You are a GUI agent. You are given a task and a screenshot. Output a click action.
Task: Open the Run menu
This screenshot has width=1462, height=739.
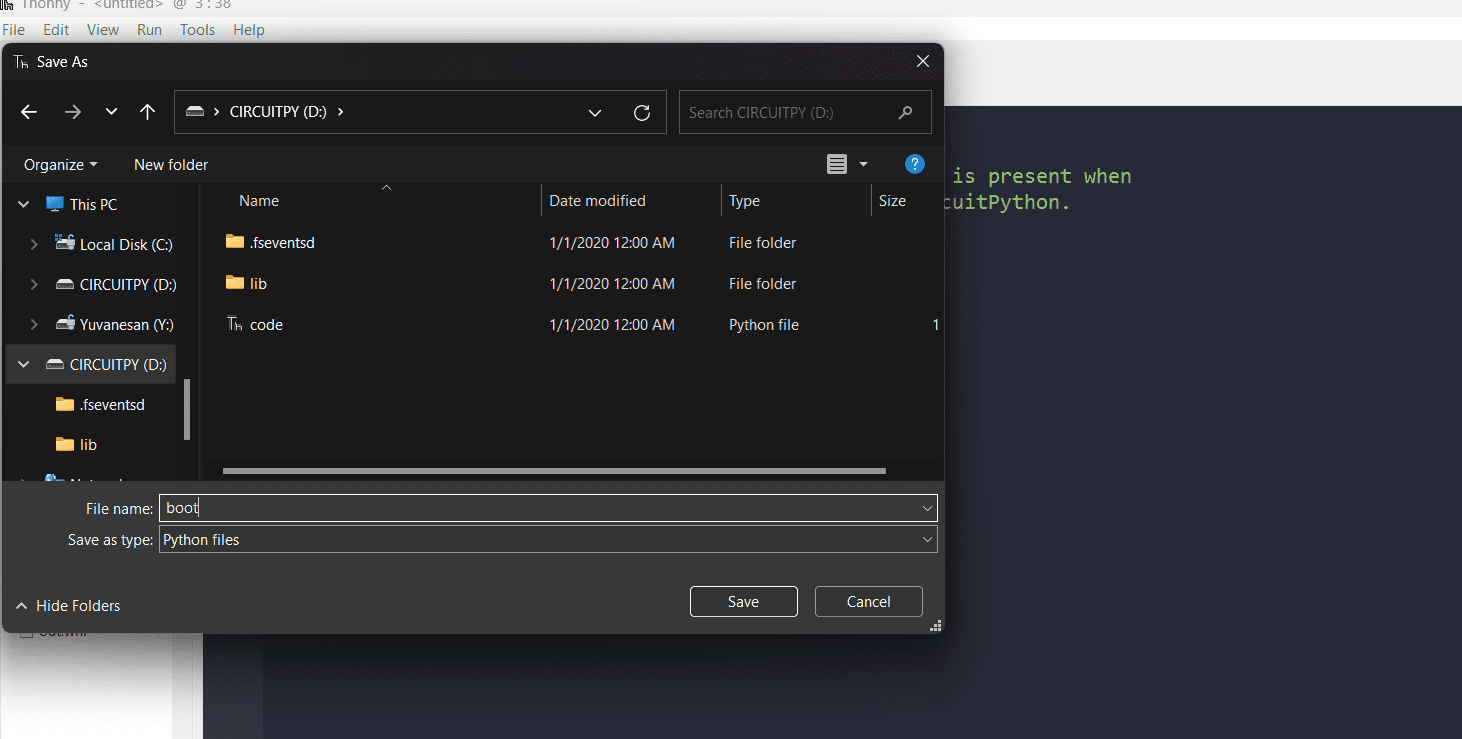point(149,29)
